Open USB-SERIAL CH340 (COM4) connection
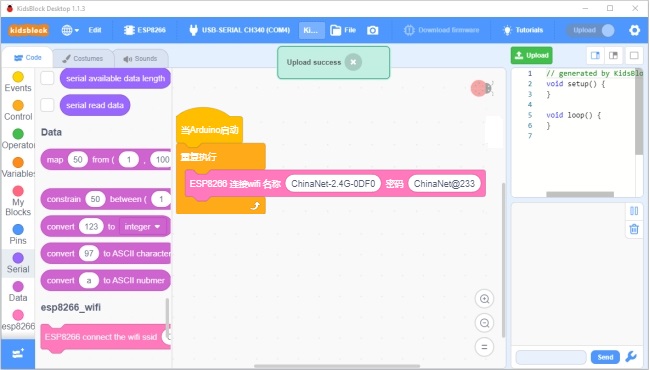The height and width of the screenshot is (370, 650). (x=239, y=30)
